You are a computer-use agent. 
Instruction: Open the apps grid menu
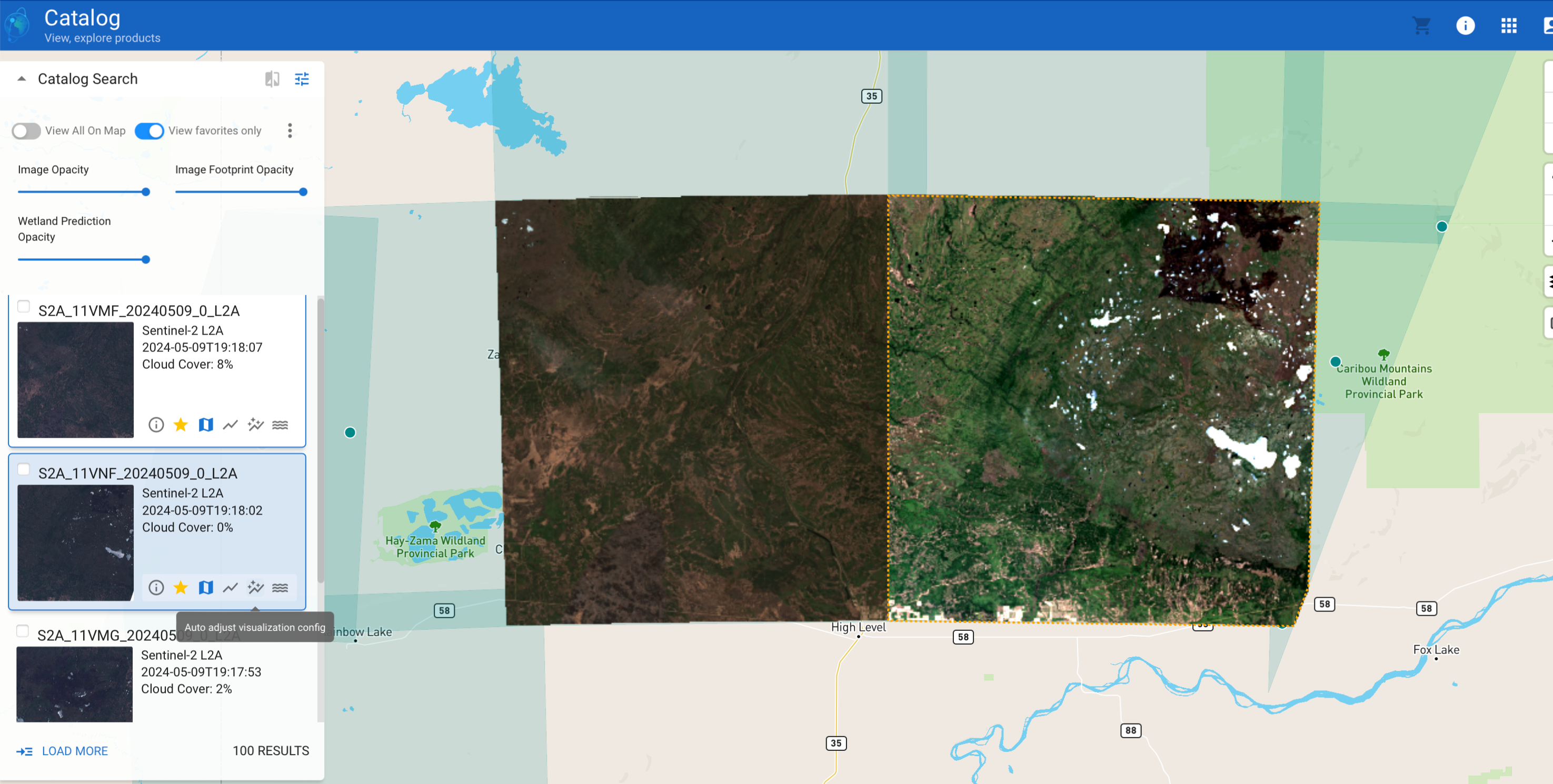coord(1509,25)
